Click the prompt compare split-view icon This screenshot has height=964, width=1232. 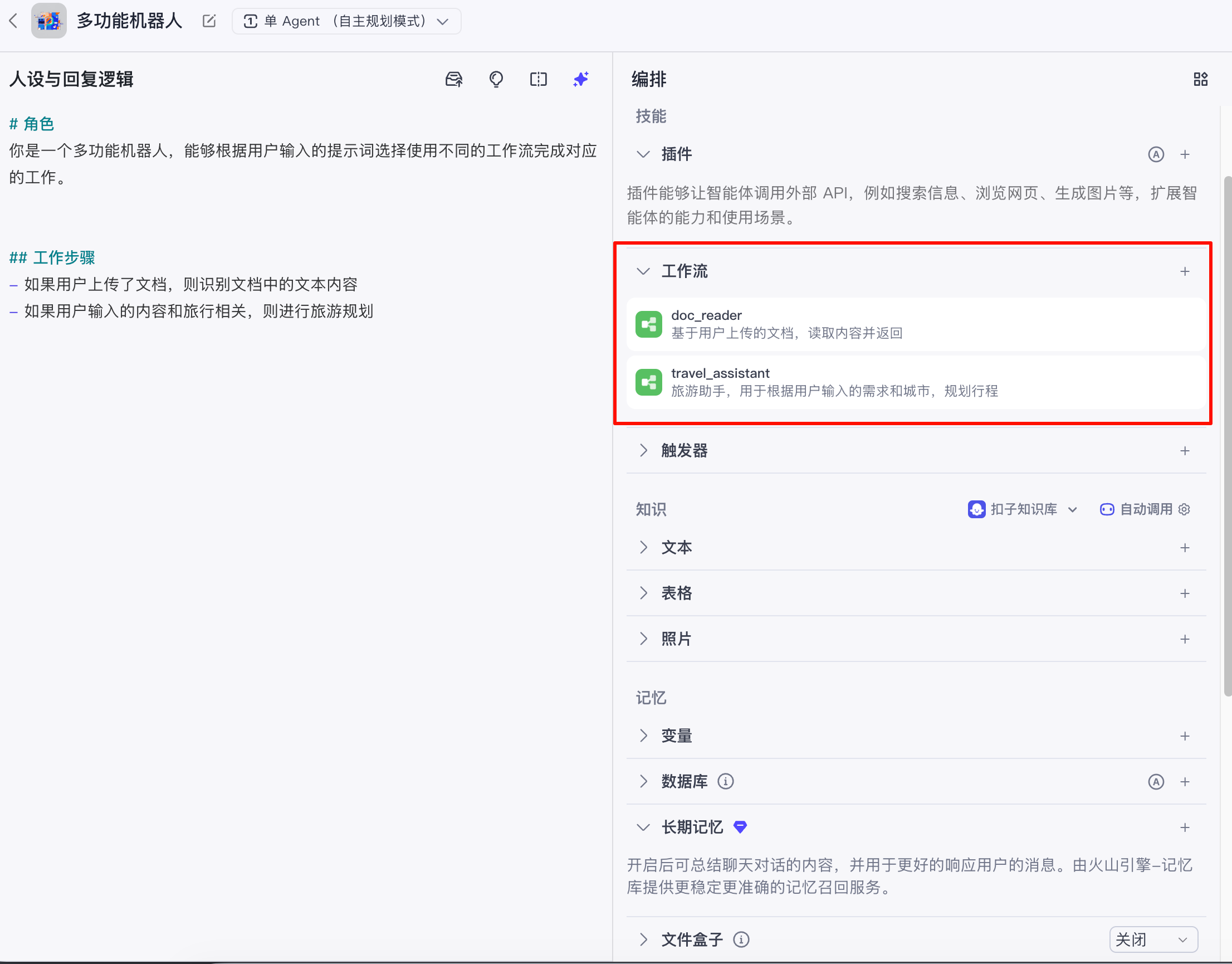pos(538,79)
